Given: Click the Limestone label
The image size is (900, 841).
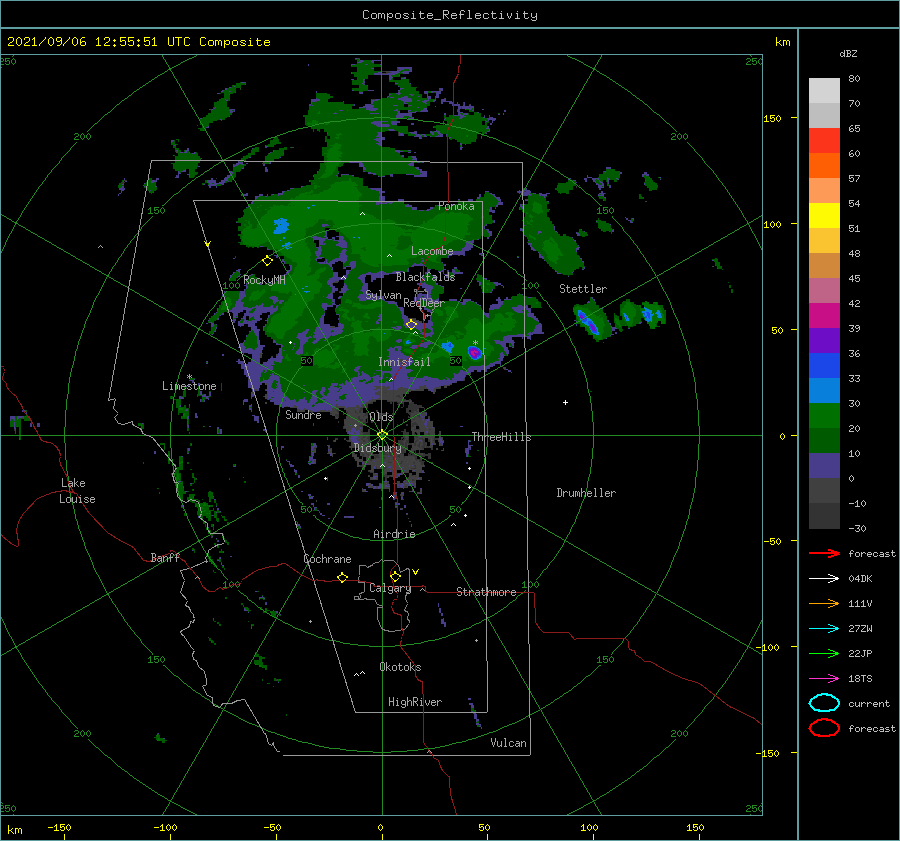Looking at the screenshot, I should coord(189,386).
